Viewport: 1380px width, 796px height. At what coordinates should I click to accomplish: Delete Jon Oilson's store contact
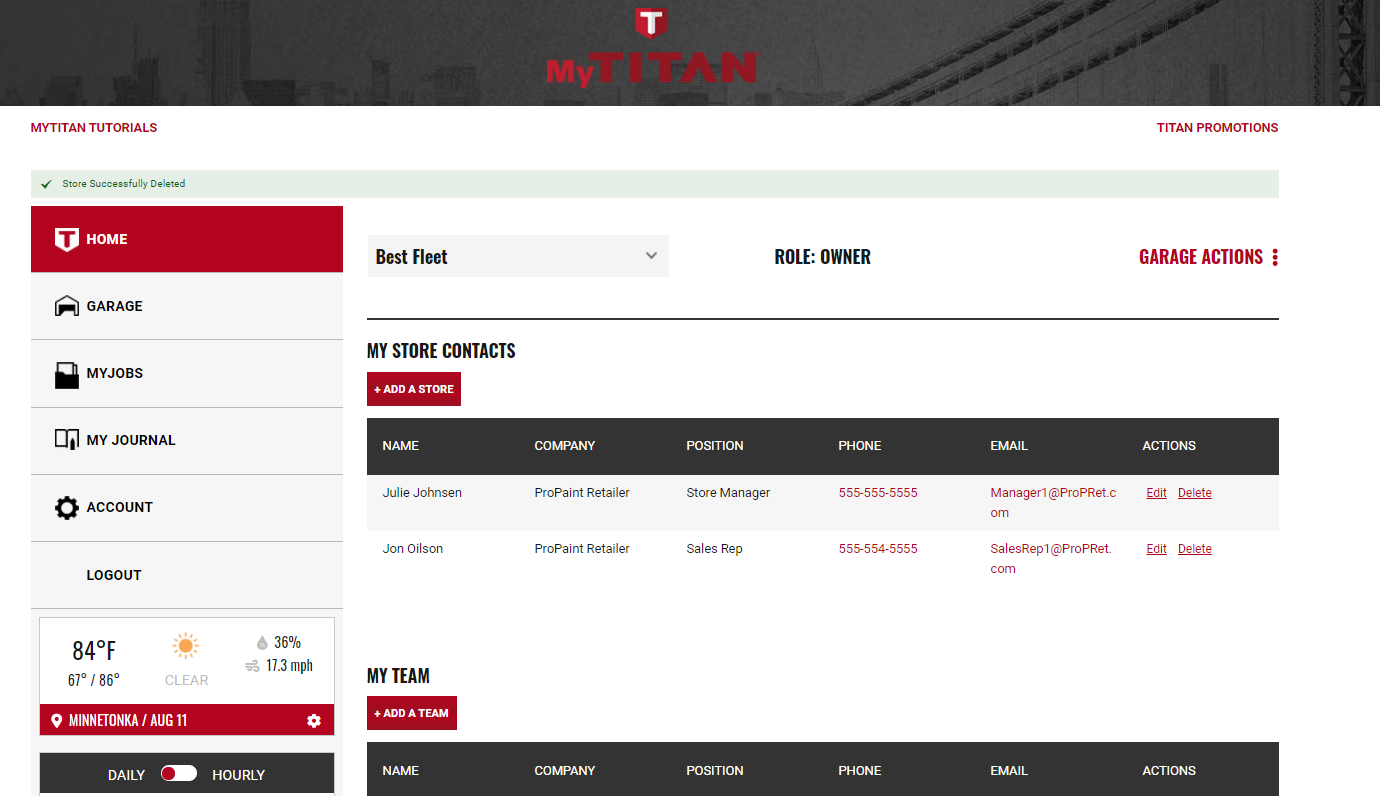(x=1194, y=549)
